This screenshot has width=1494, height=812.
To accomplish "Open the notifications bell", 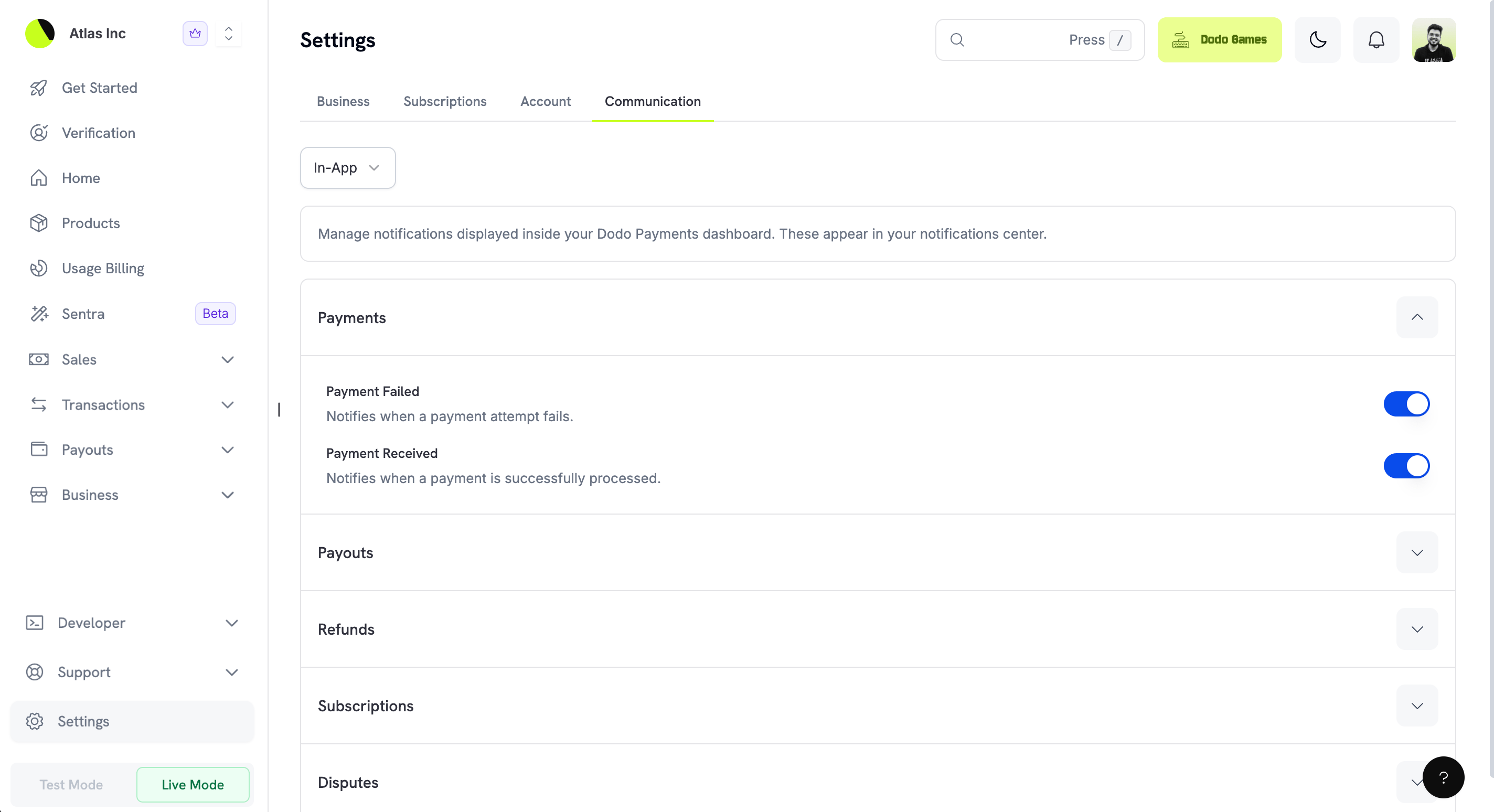I will click(1375, 39).
